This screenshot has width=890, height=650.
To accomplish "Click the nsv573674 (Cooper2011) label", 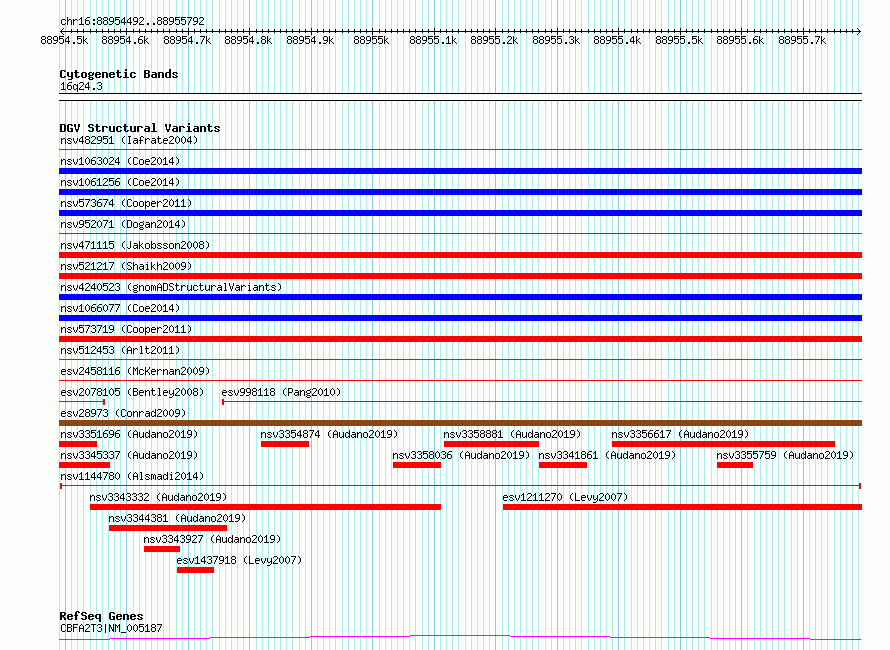I will tap(126, 203).
